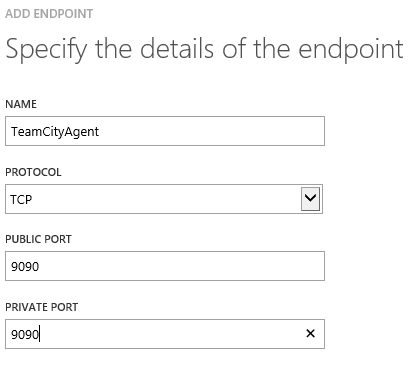420x368 pixels.
Task: Expand the TCP protocol combo box
Action: click(x=164, y=199)
